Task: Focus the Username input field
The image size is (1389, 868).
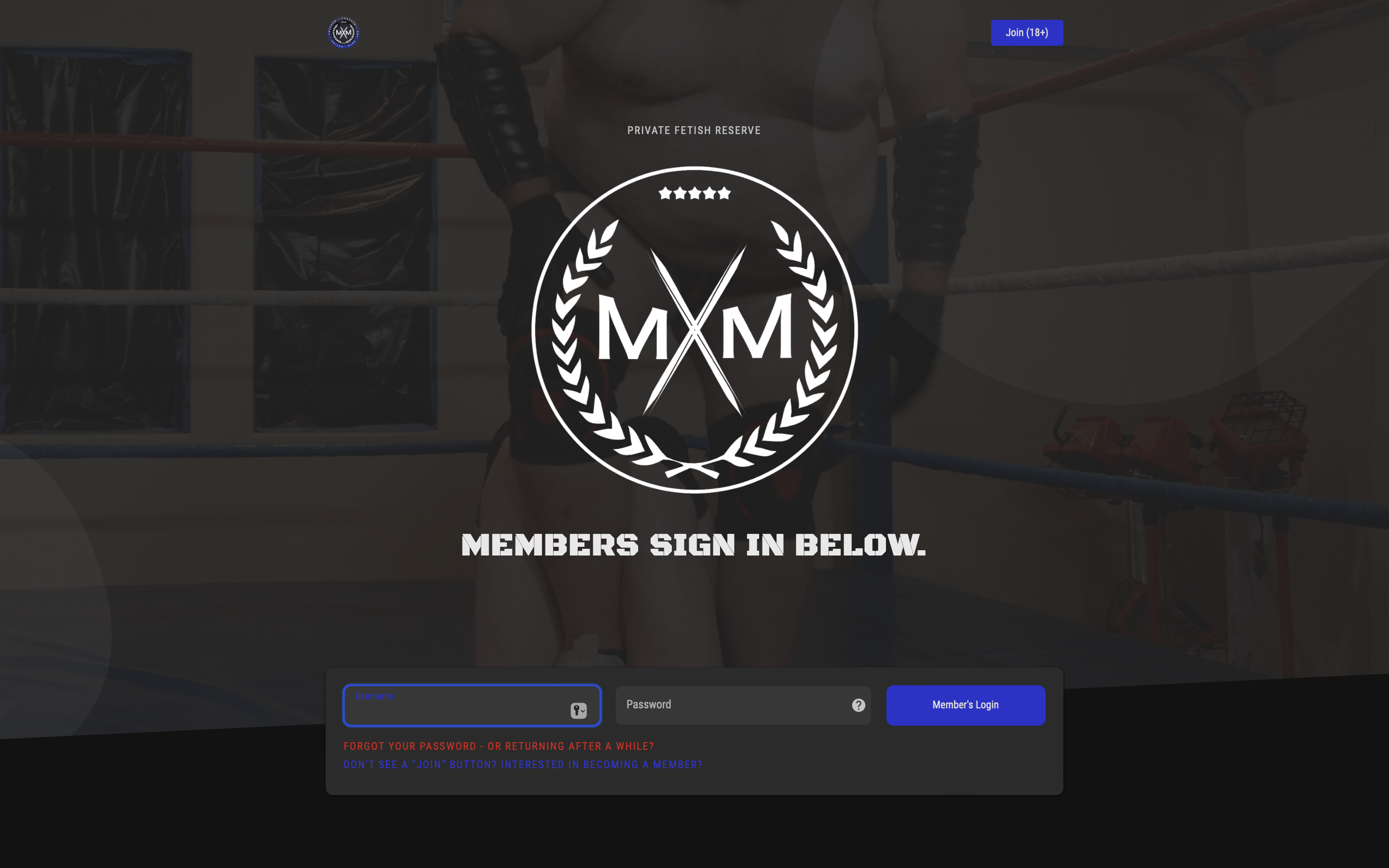Action: (472, 705)
